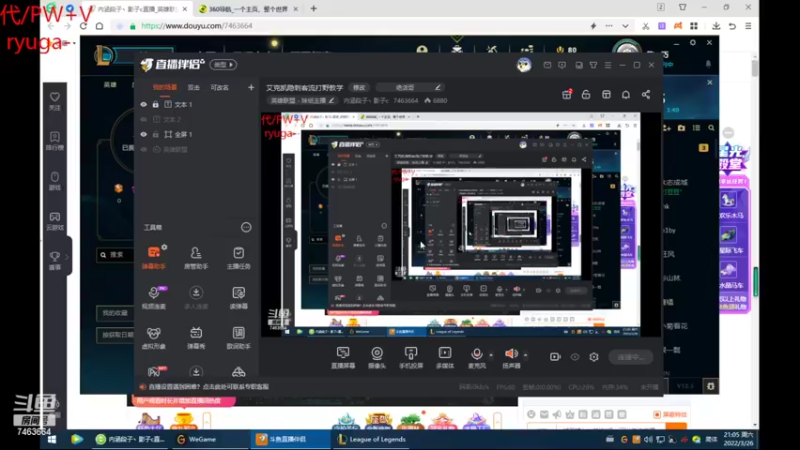Toggle visibility eye of 文本 2 layer
The image size is (800, 450).
pyautogui.click(x=143, y=119)
